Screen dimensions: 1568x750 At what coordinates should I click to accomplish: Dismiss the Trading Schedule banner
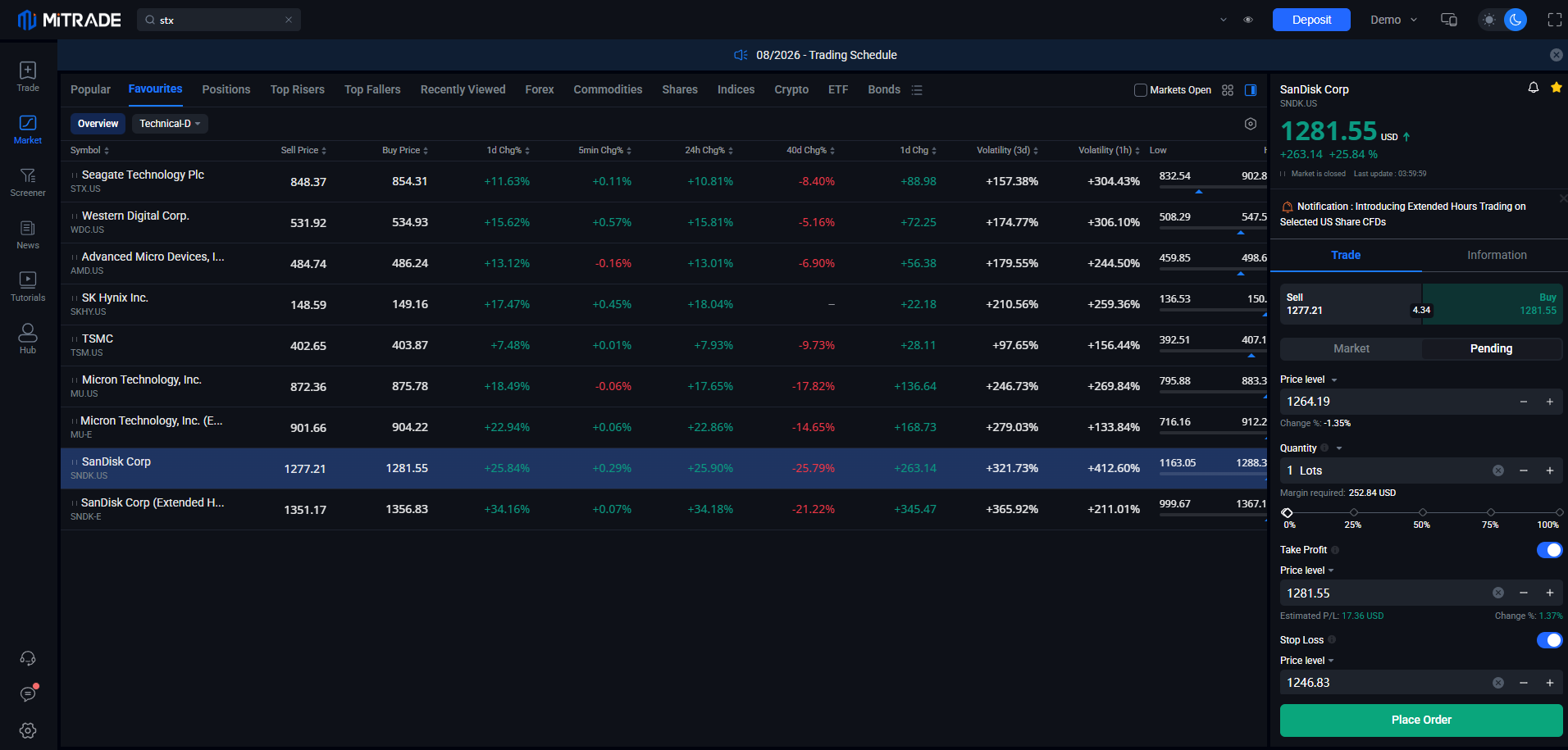(x=1556, y=55)
